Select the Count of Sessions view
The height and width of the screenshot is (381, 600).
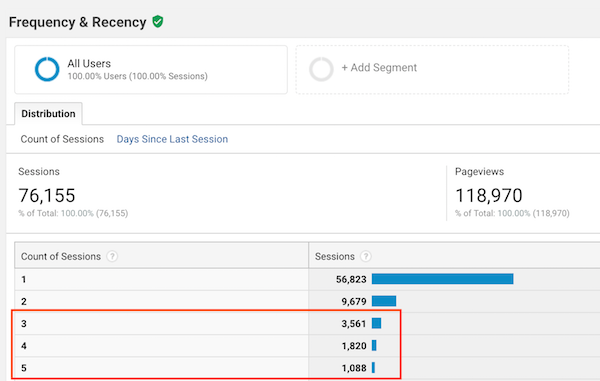(x=62, y=139)
